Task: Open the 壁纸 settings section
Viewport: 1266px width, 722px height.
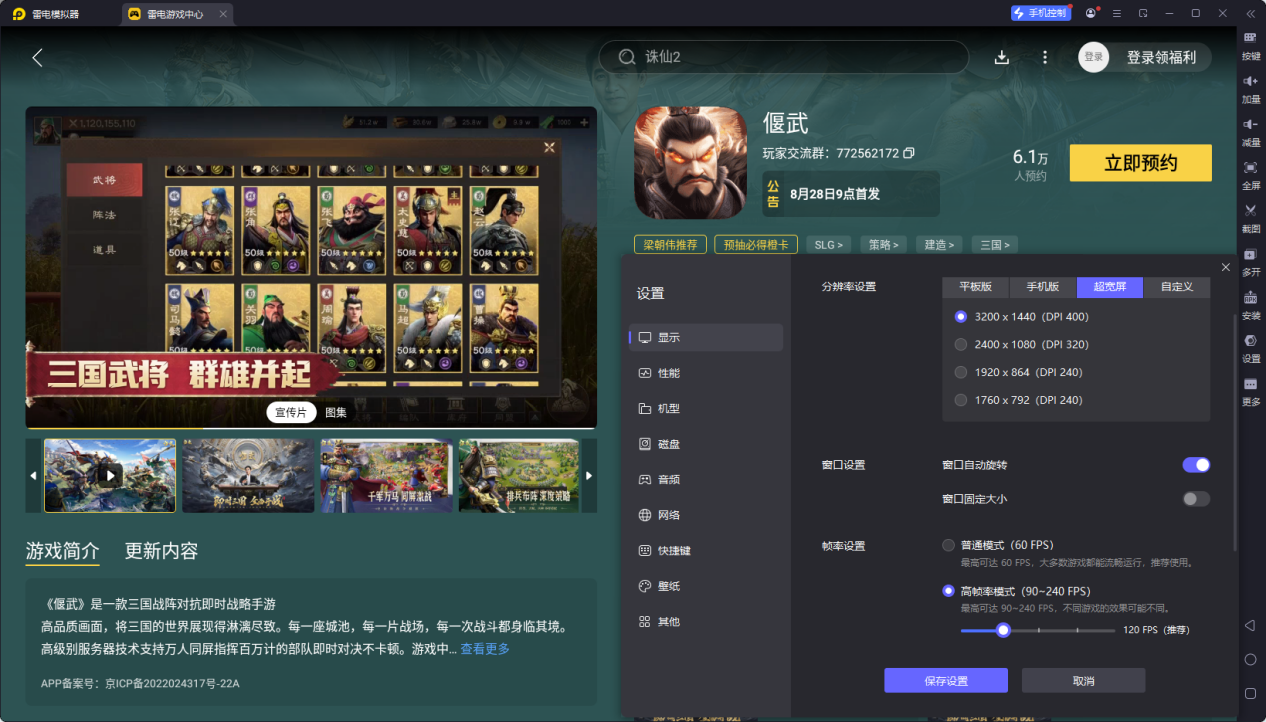Action: 706,586
